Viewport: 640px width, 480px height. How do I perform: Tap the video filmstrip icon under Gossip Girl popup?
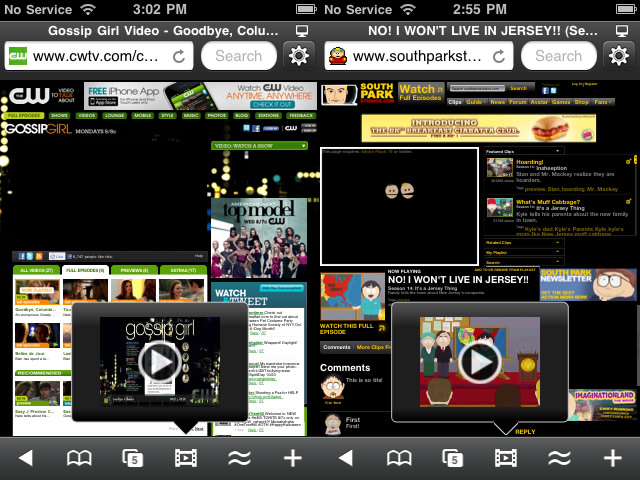coord(186,458)
